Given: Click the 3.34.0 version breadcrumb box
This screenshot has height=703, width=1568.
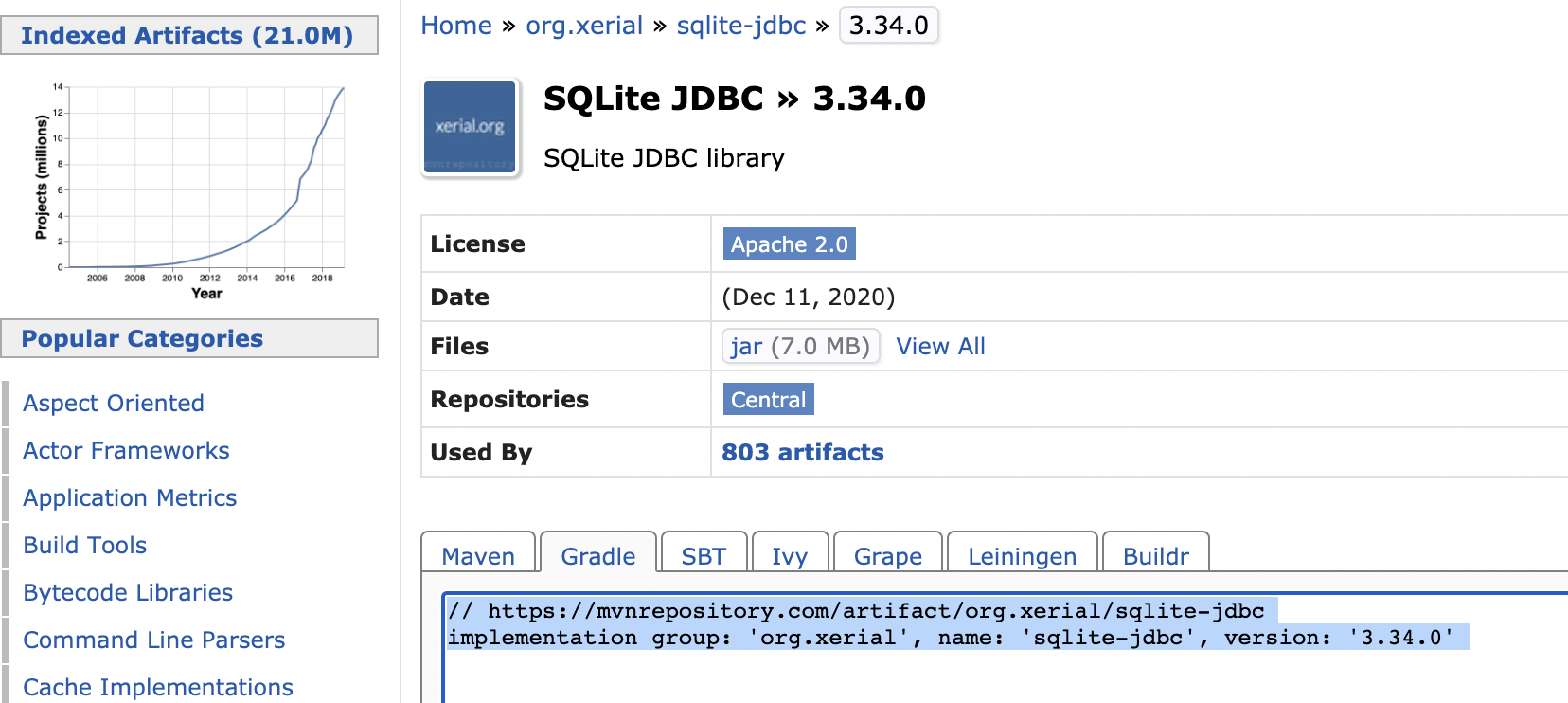Looking at the screenshot, I should coord(888,26).
